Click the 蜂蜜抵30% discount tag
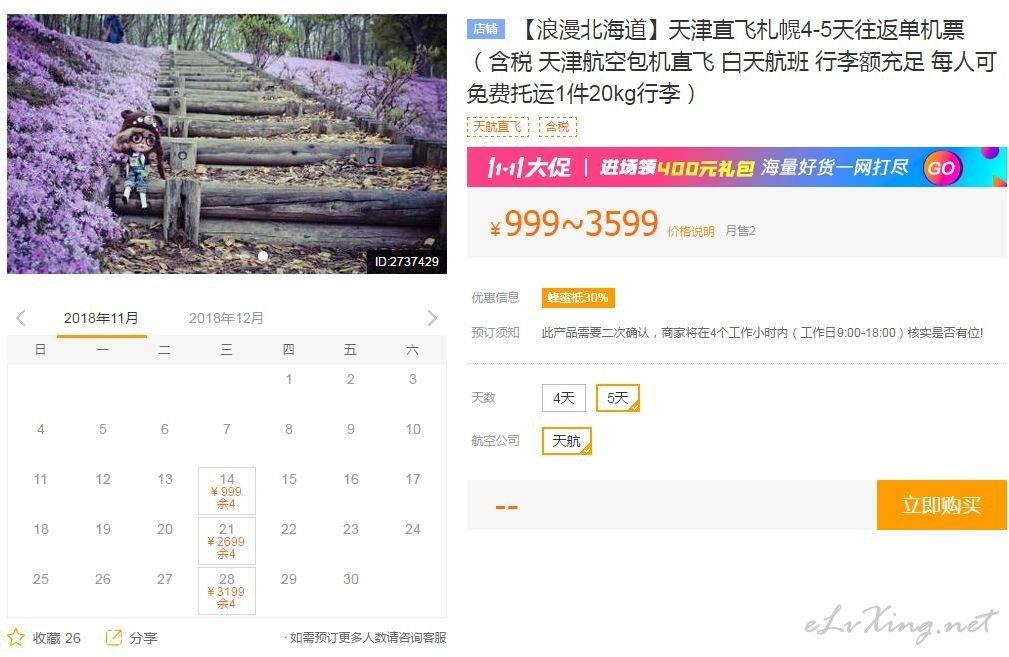The width and height of the screenshot is (1009, 657). (578, 298)
